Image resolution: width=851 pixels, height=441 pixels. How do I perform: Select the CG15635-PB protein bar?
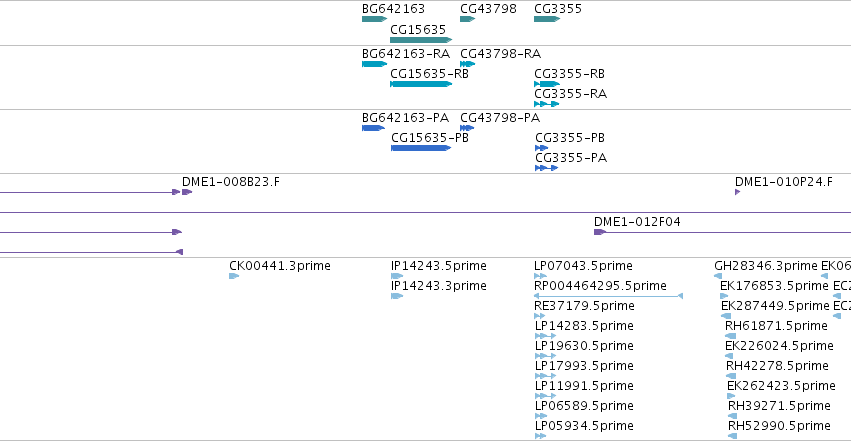(421, 148)
